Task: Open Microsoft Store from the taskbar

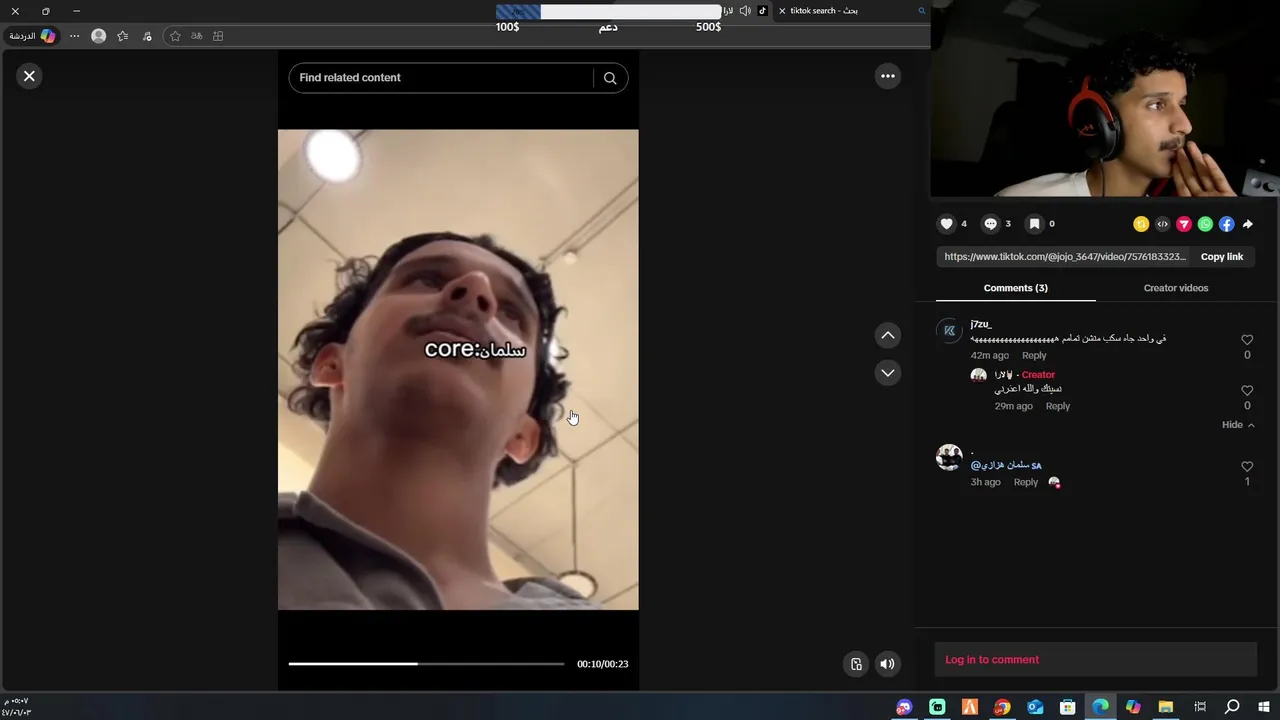Action: click(x=1067, y=707)
